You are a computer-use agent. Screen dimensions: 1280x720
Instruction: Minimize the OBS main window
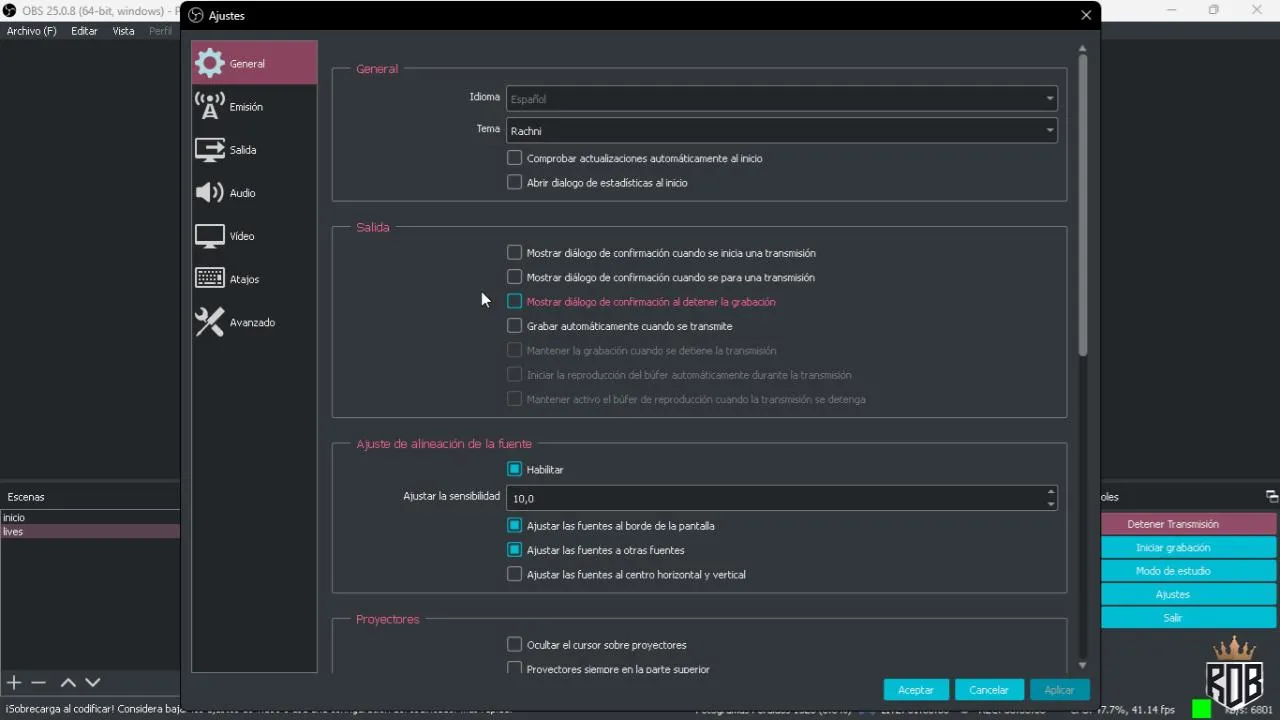click(x=1173, y=10)
